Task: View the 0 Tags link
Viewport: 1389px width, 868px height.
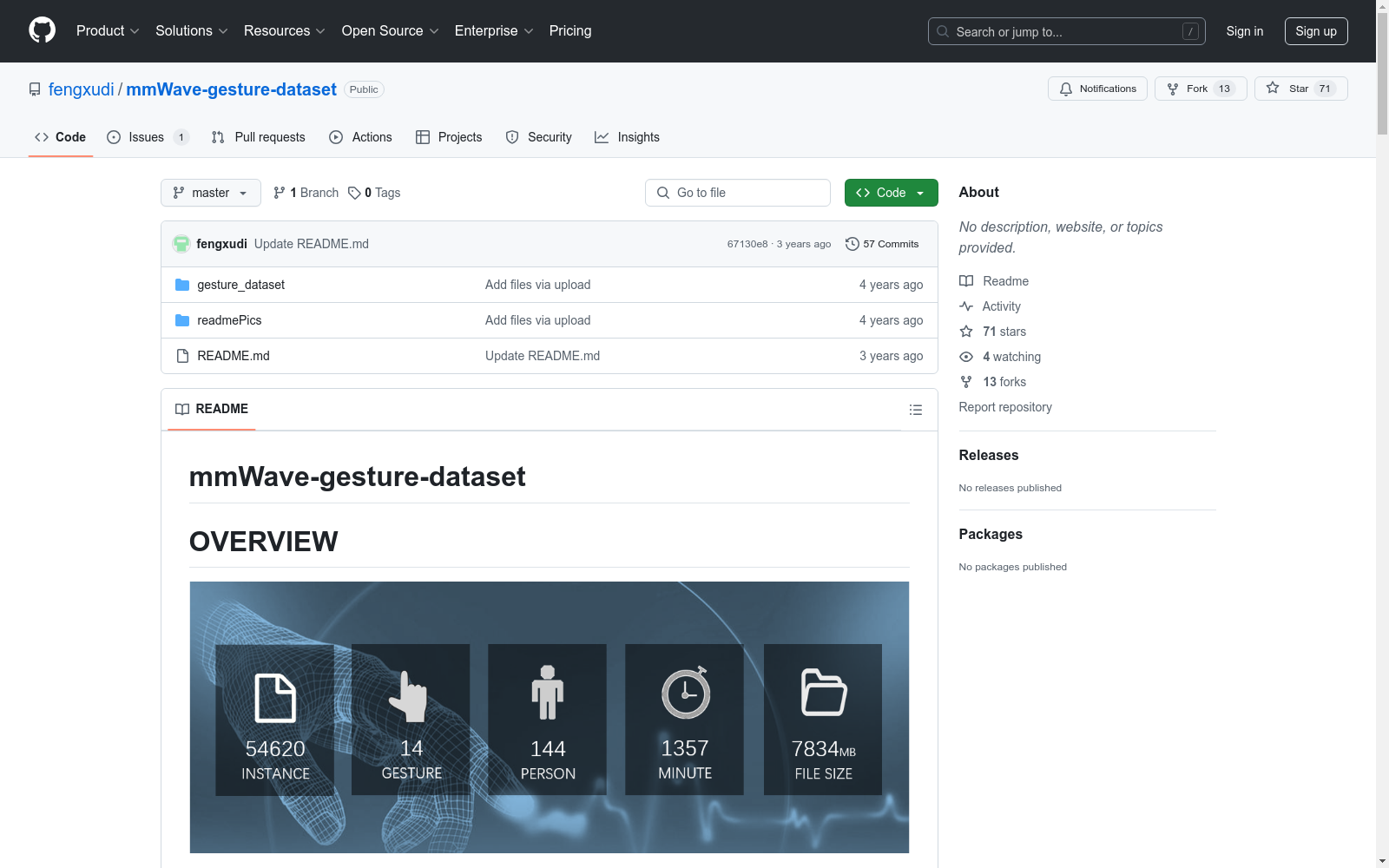Action: [x=374, y=193]
